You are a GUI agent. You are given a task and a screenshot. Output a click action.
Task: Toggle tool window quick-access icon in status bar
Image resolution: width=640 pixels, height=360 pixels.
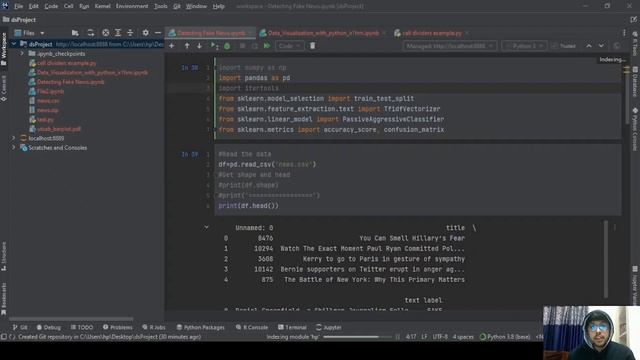[x=4, y=337]
